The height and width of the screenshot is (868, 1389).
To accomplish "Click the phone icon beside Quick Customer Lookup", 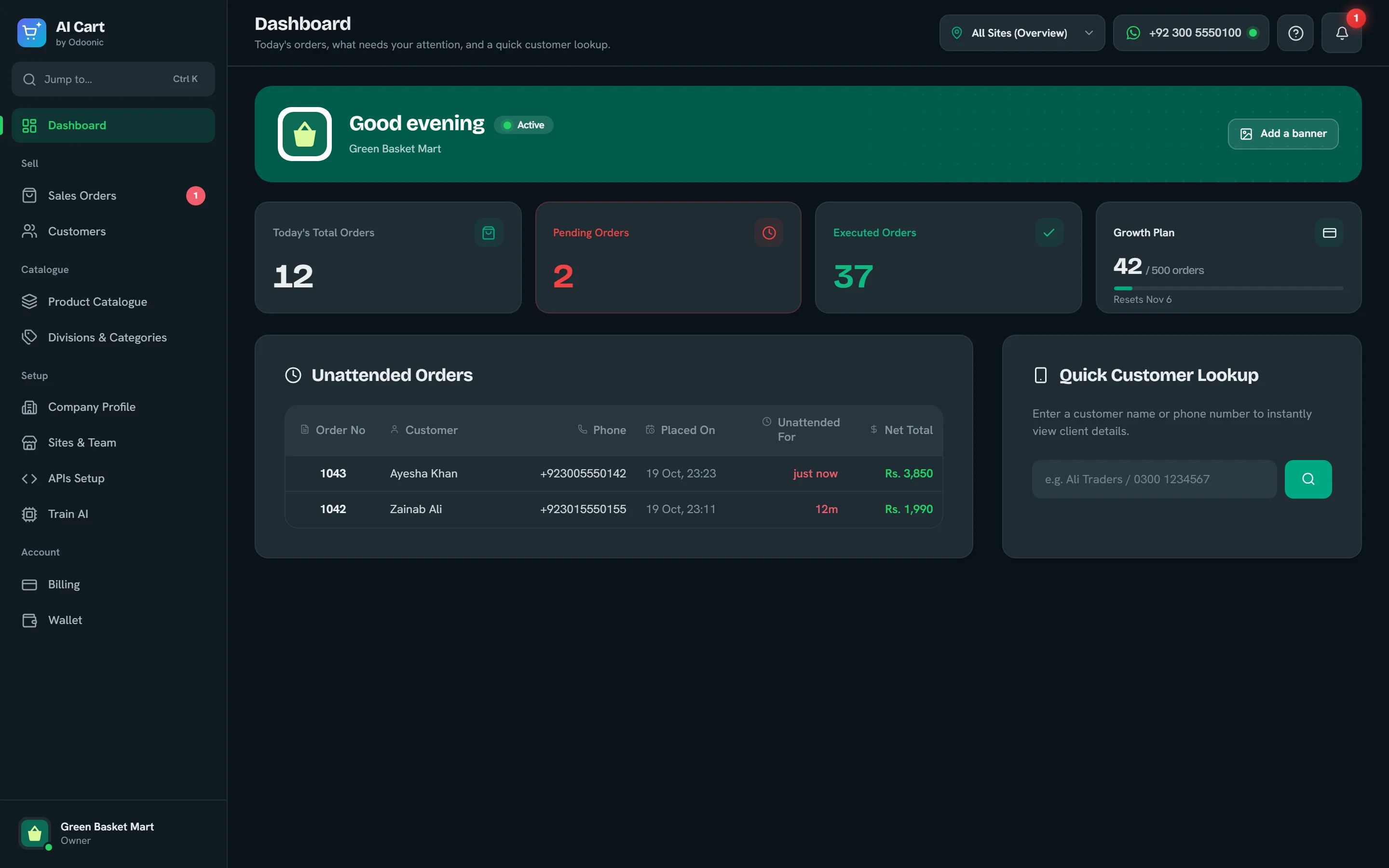I will pos(1041,376).
